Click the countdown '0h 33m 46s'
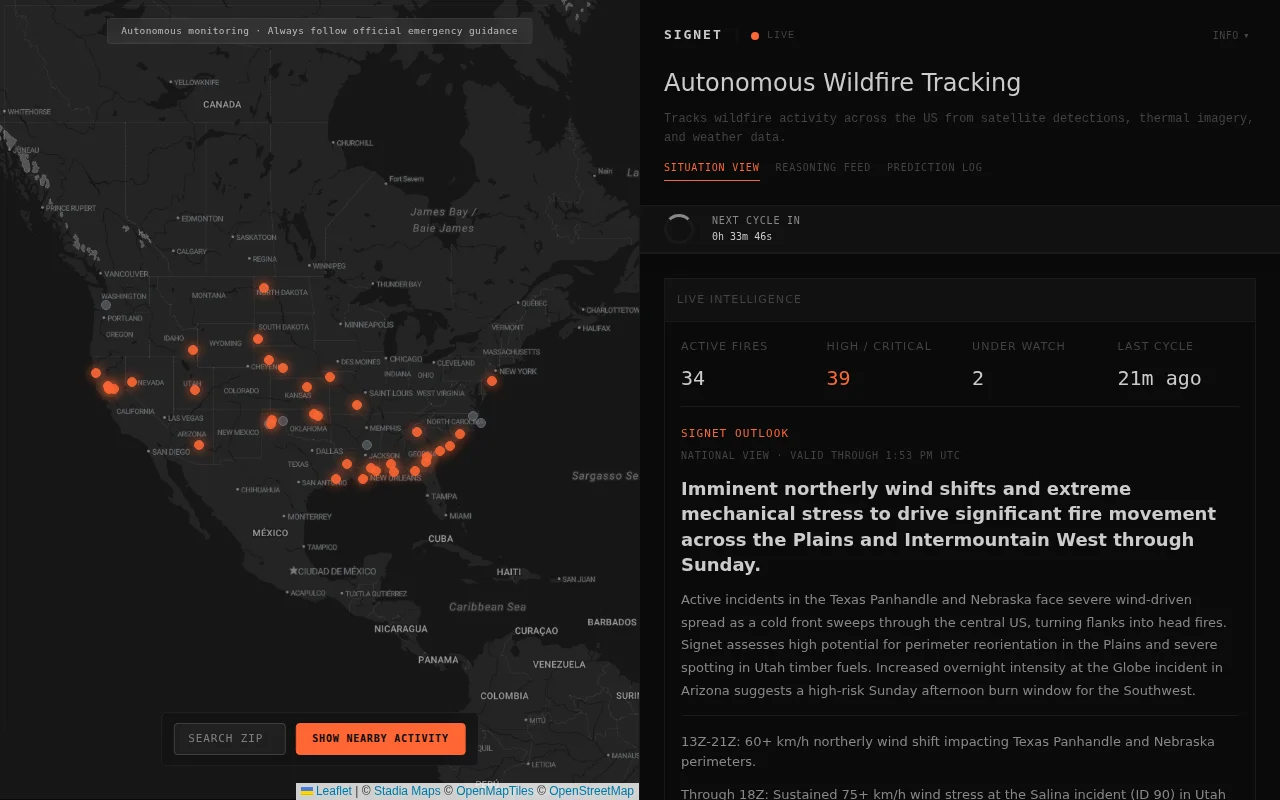Screen dimensions: 1280x800 click(x=742, y=237)
